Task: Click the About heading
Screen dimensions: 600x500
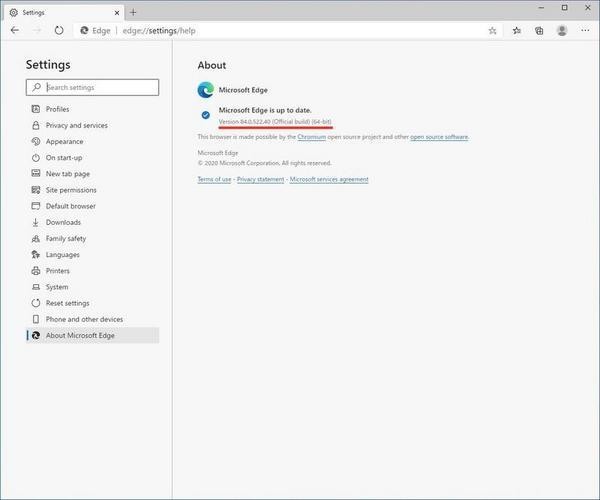Action: pyautogui.click(x=212, y=65)
